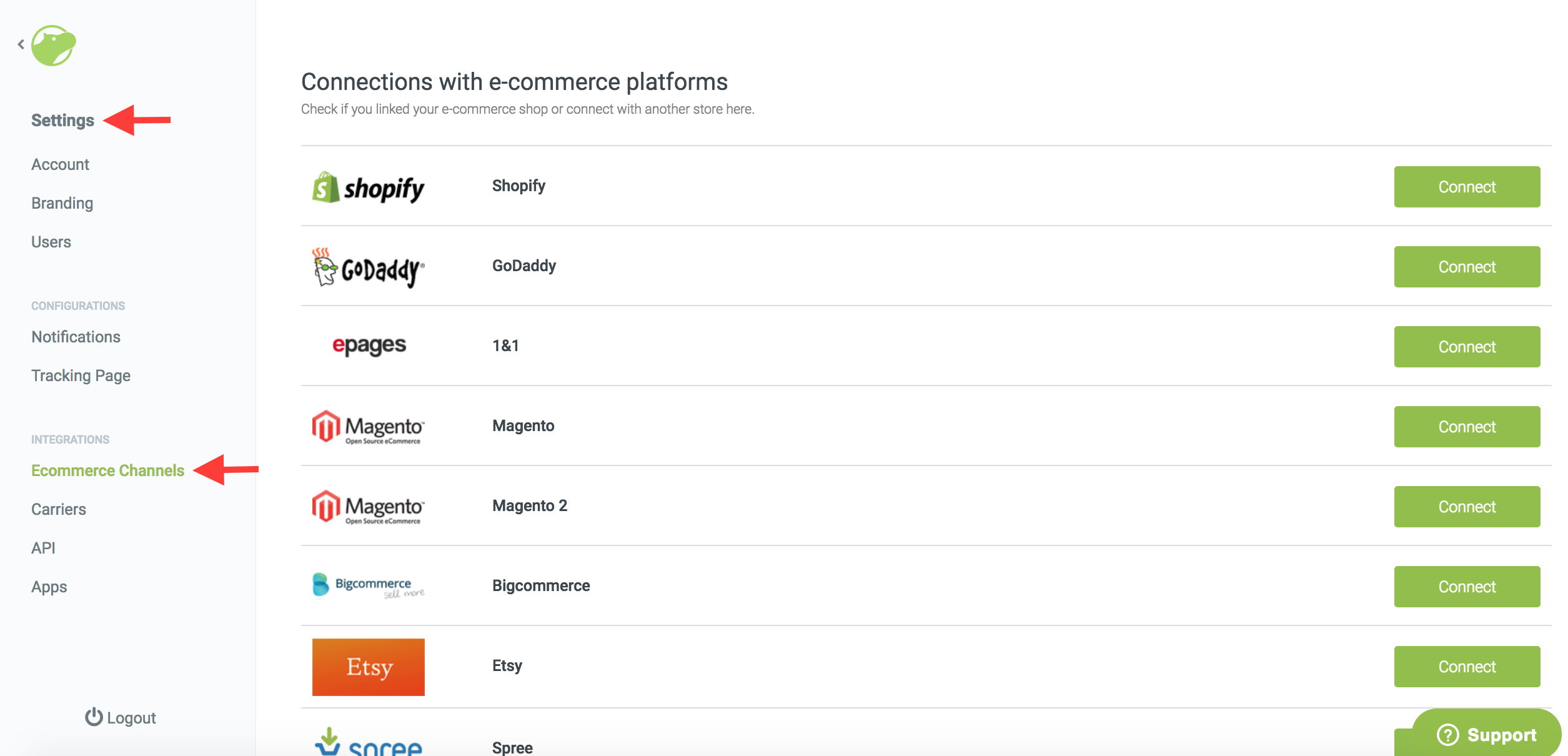This screenshot has width=1568, height=756.
Task: Click the Shopify logo
Action: click(x=368, y=187)
